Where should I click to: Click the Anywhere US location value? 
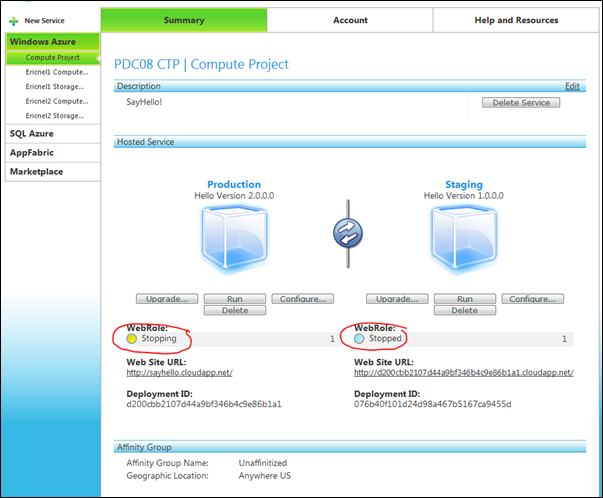pyautogui.click(x=265, y=476)
